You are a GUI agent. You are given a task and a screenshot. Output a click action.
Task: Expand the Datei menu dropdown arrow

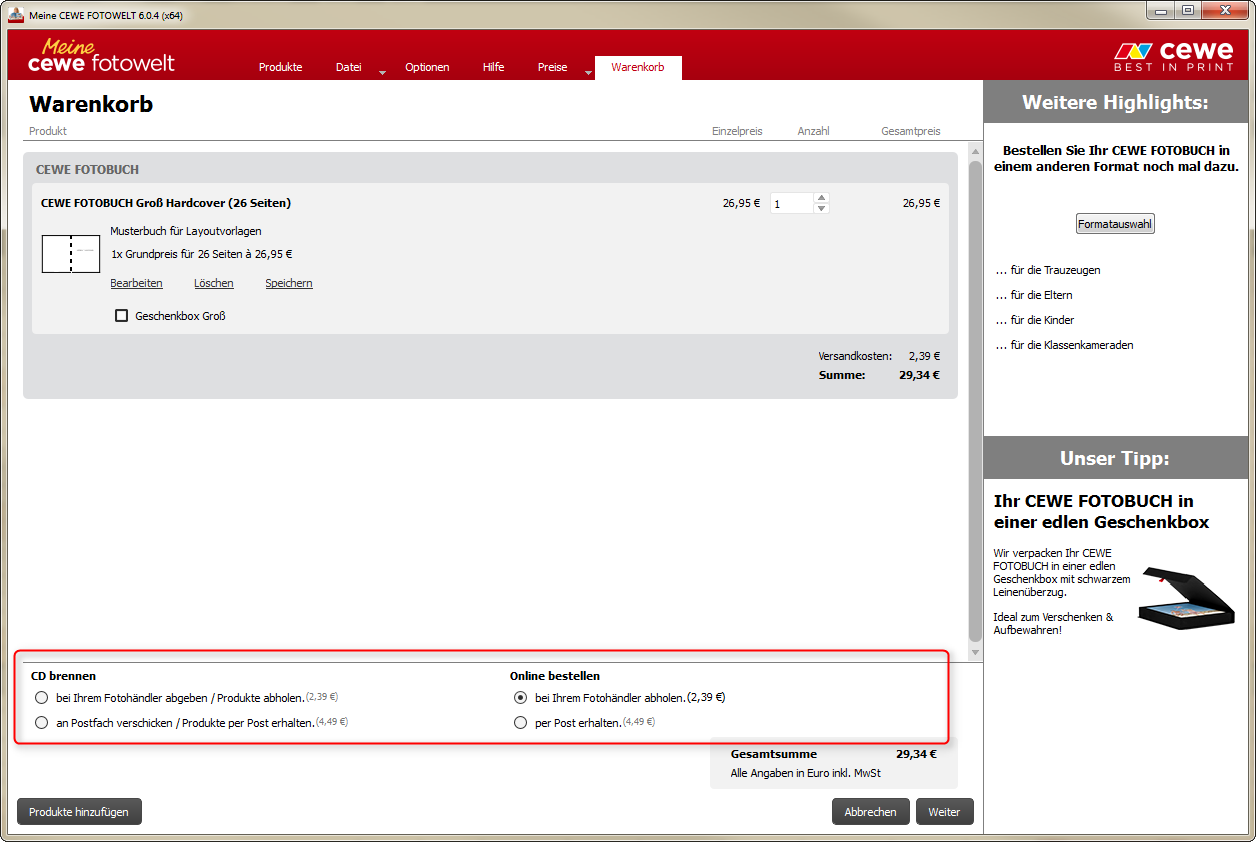pyautogui.click(x=382, y=72)
